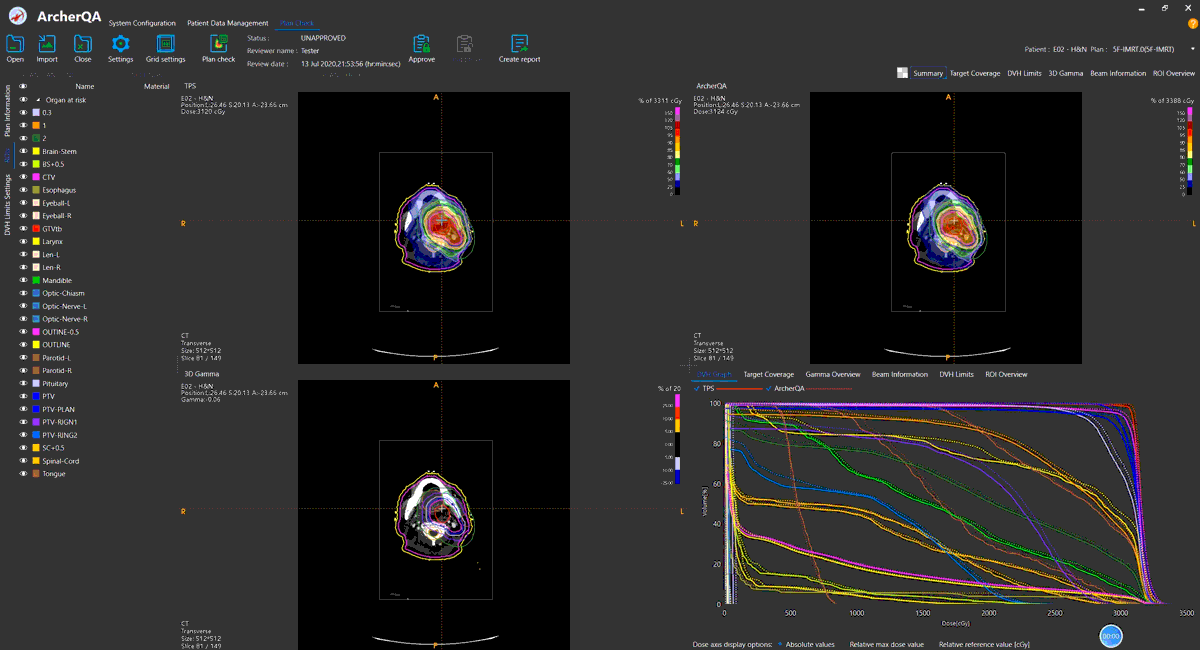Image resolution: width=1200 pixels, height=650 pixels.
Task: Click the 3D Gamma color scale bar
Action: (678, 440)
